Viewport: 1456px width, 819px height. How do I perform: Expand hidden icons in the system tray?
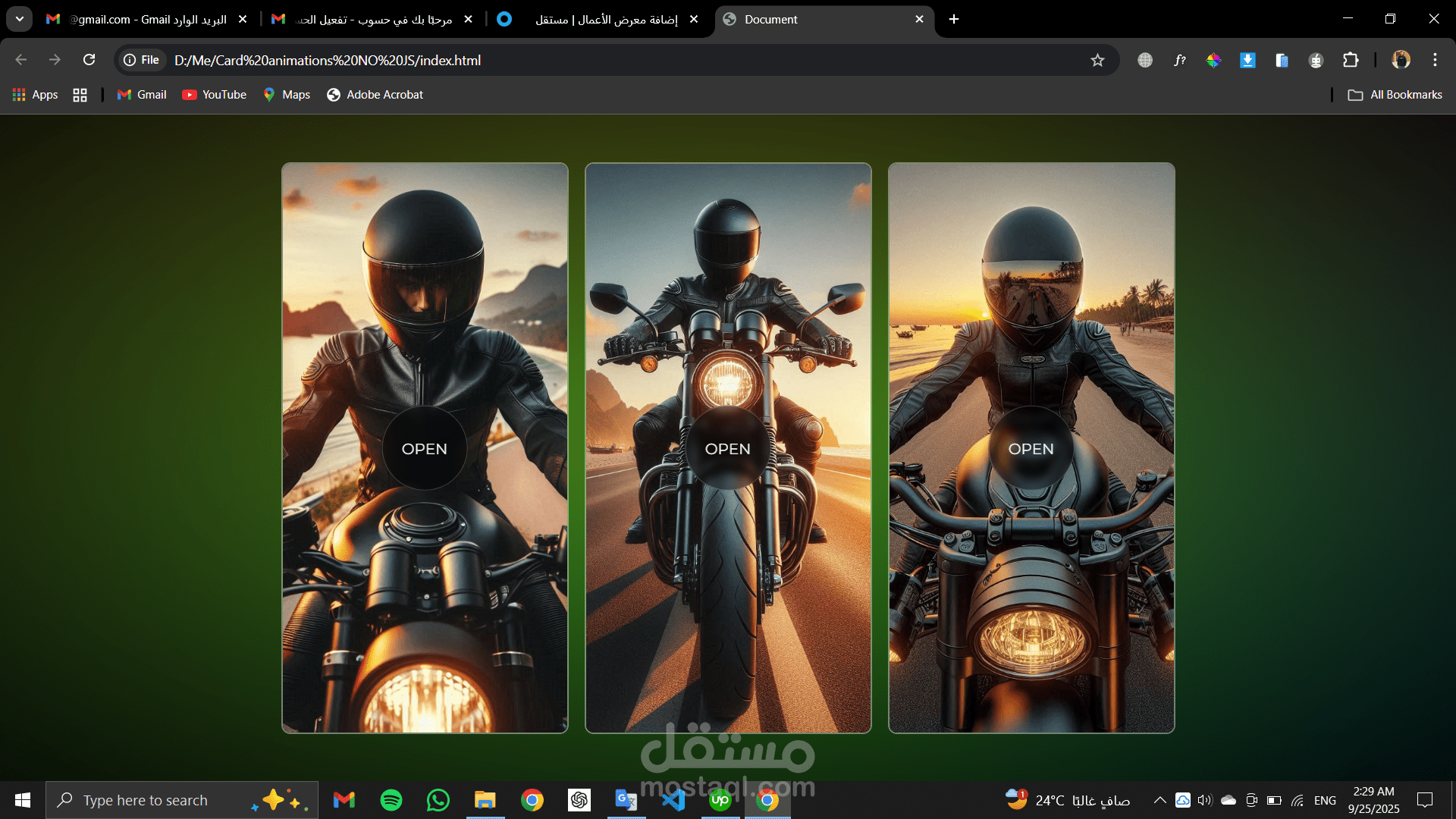[1159, 799]
